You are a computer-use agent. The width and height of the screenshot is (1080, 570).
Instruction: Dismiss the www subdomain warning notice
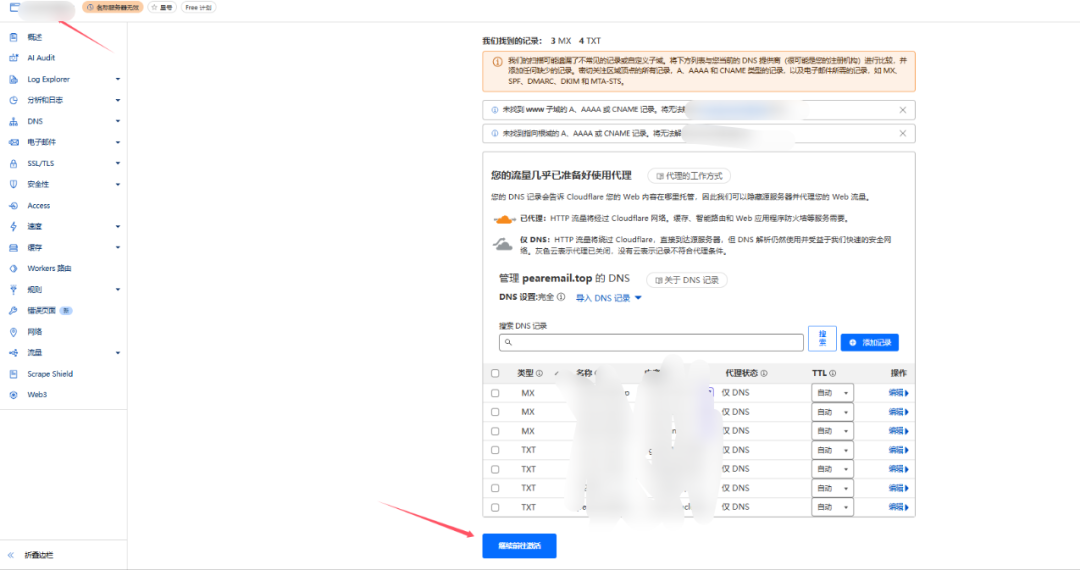click(903, 110)
